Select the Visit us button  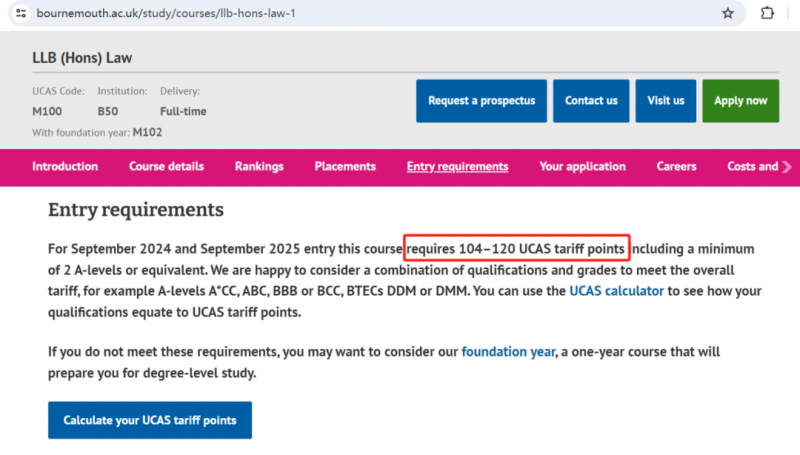point(665,101)
